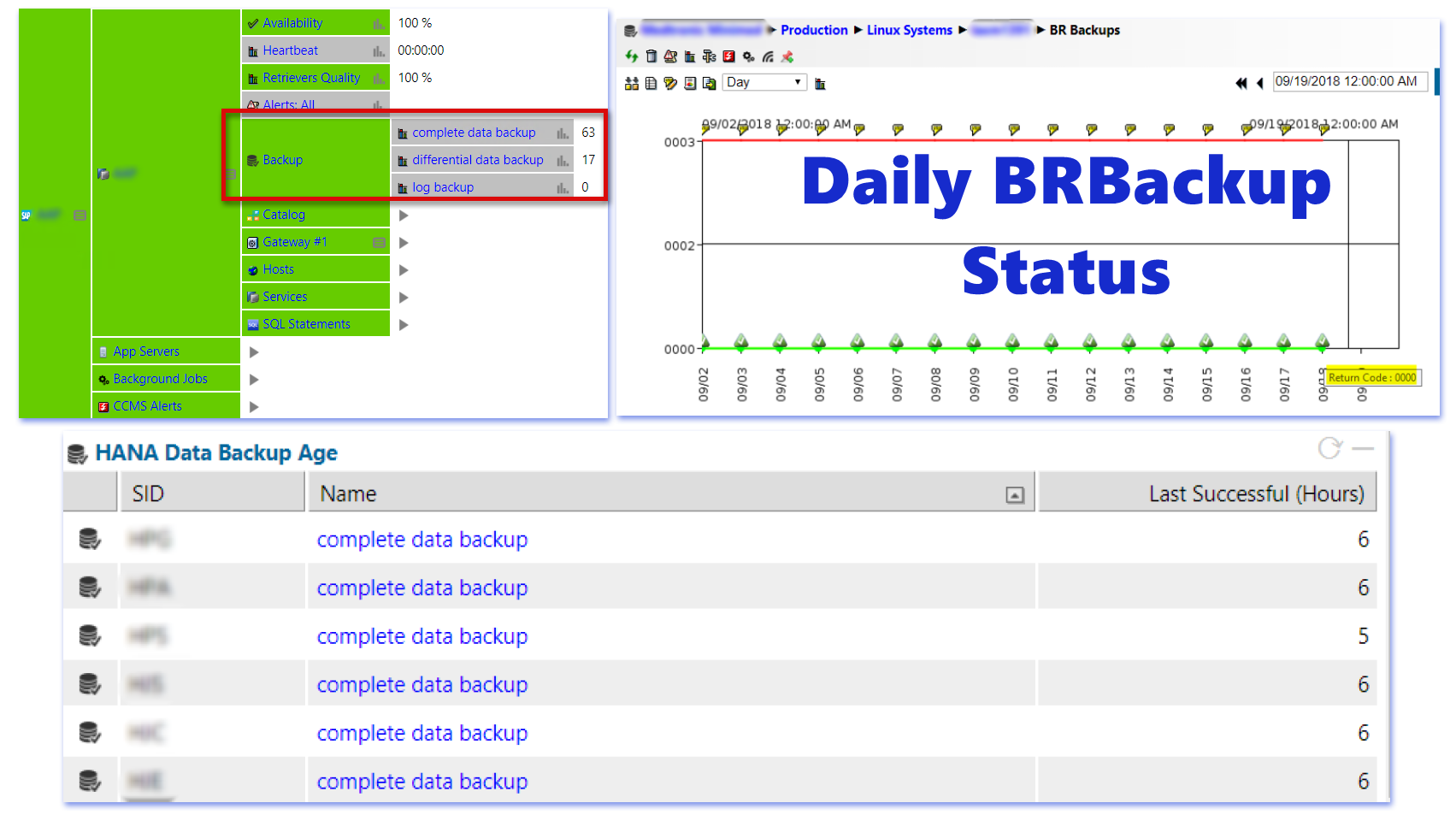1456x815 pixels.
Task: Refresh the HANA Data Backup Age panel
Action: coord(1330,447)
